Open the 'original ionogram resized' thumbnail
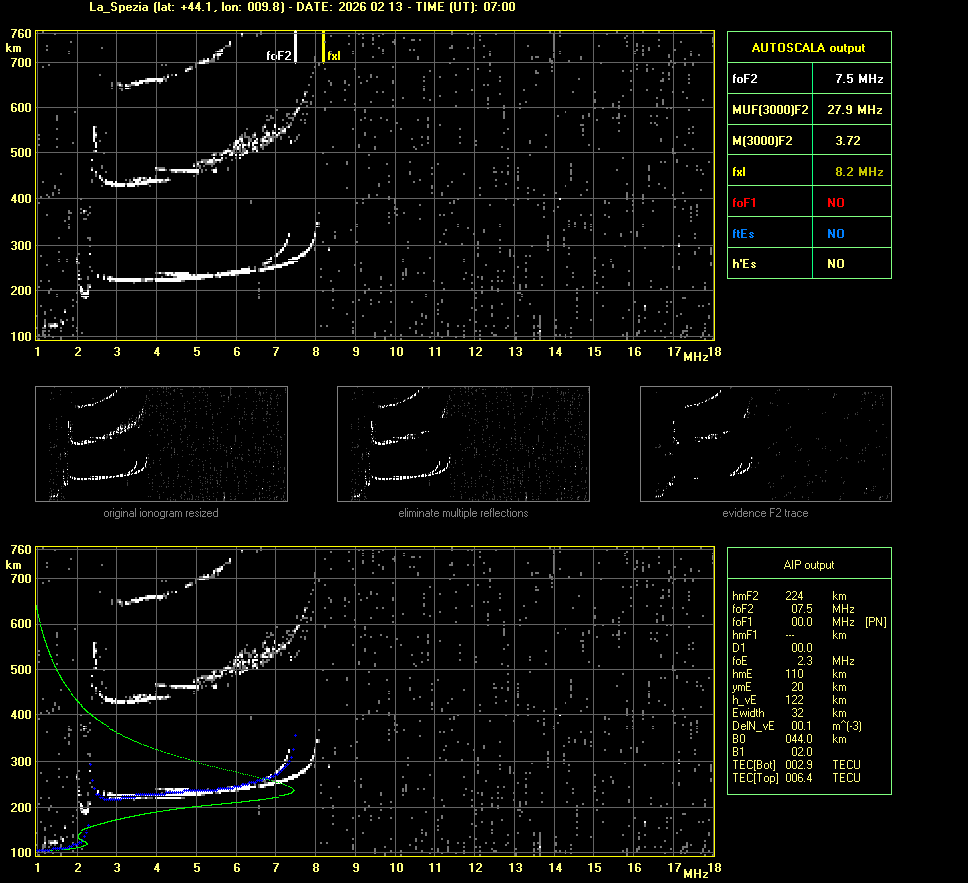The width and height of the screenshot is (968, 883). pyautogui.click(x=161, y=444)
